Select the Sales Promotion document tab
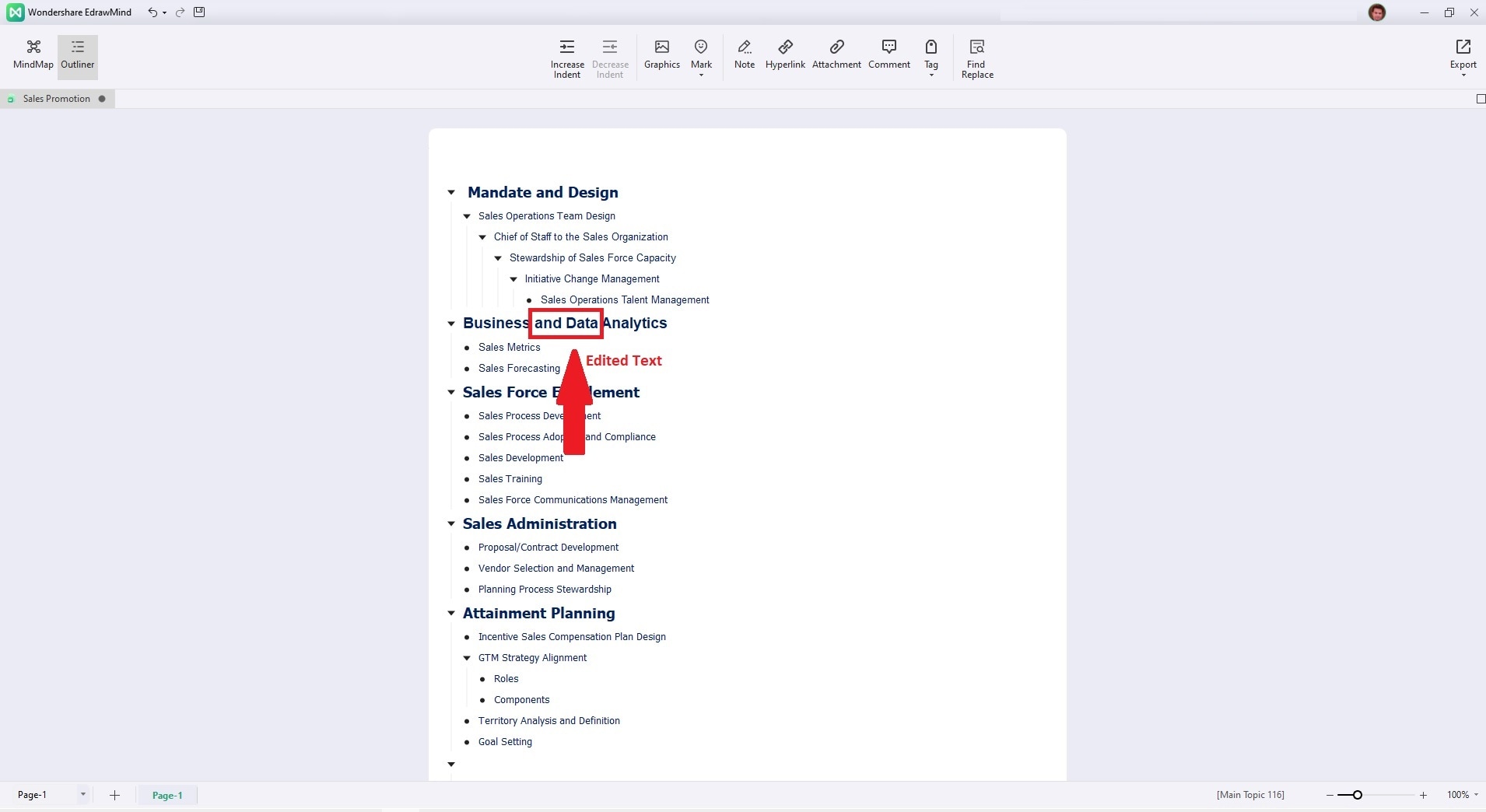The image size is (1486, 812). click(57, 99)
